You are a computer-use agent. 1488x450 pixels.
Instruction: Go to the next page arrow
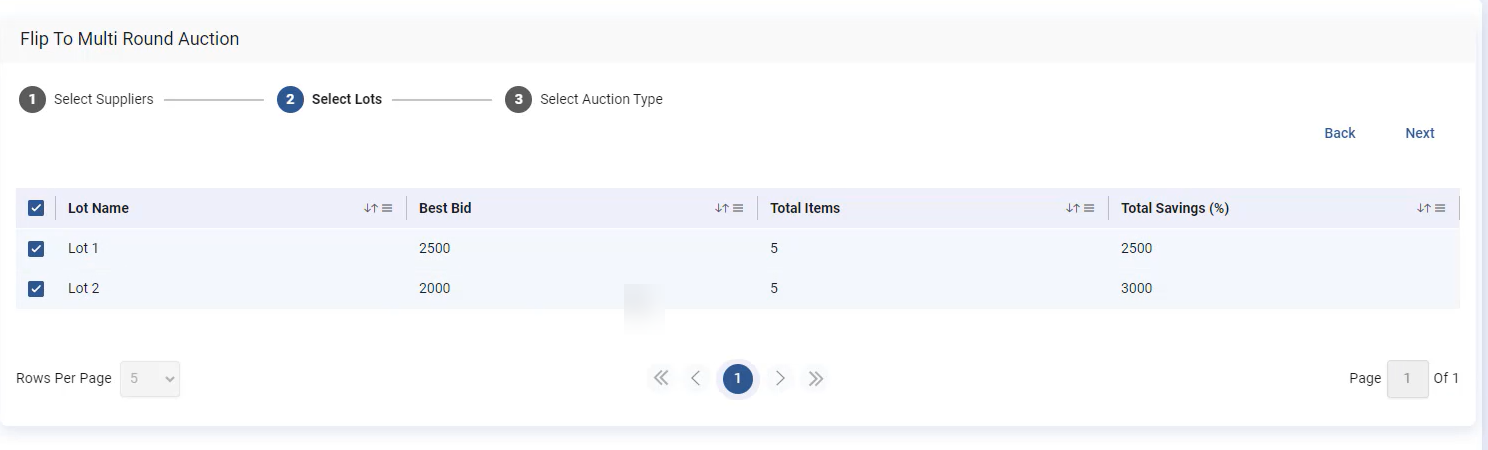pyautogui.click(x=780, y=378)
